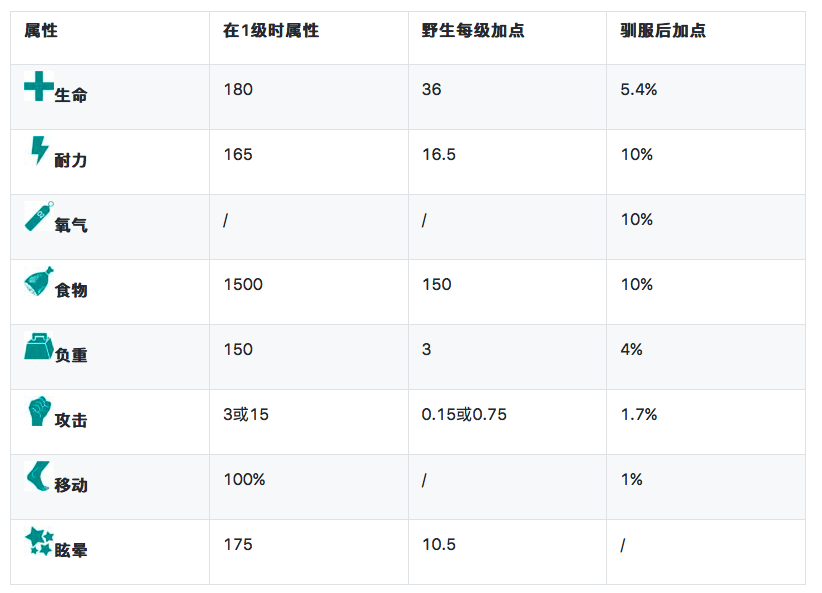Click the 生命 attribute label
The image size is (822, 593).
click(x=71, y=95)
